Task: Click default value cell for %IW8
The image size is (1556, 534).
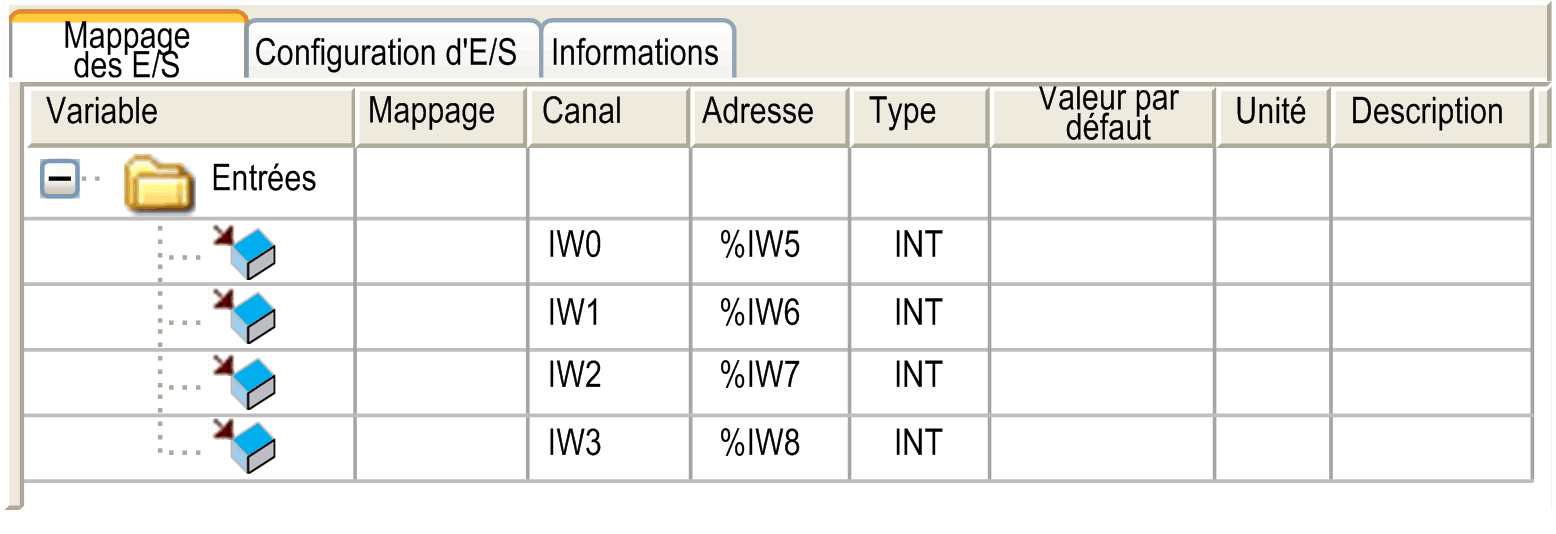Action: (1102, 443)
